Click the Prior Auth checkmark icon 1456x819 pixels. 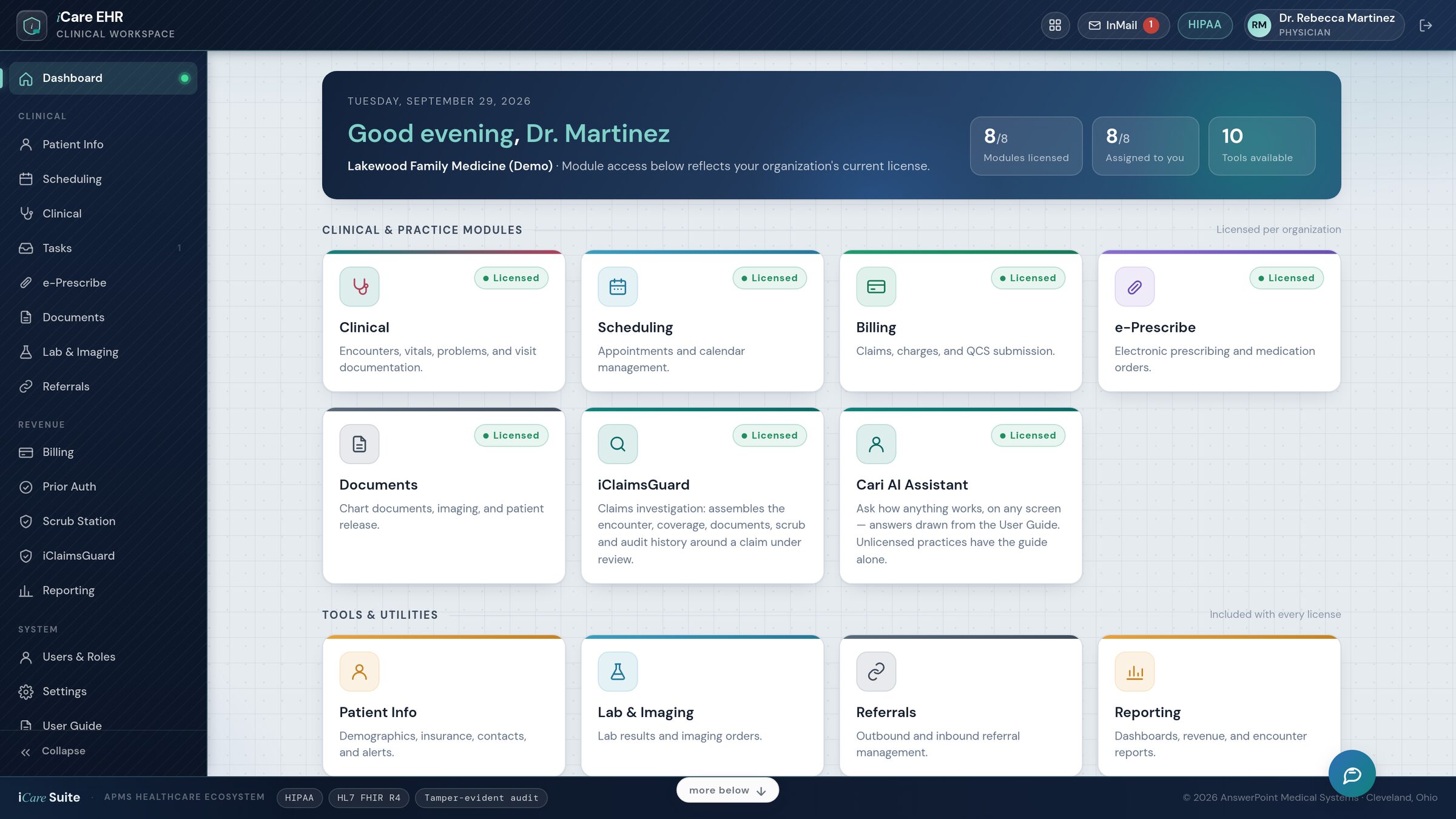point(25,487)
